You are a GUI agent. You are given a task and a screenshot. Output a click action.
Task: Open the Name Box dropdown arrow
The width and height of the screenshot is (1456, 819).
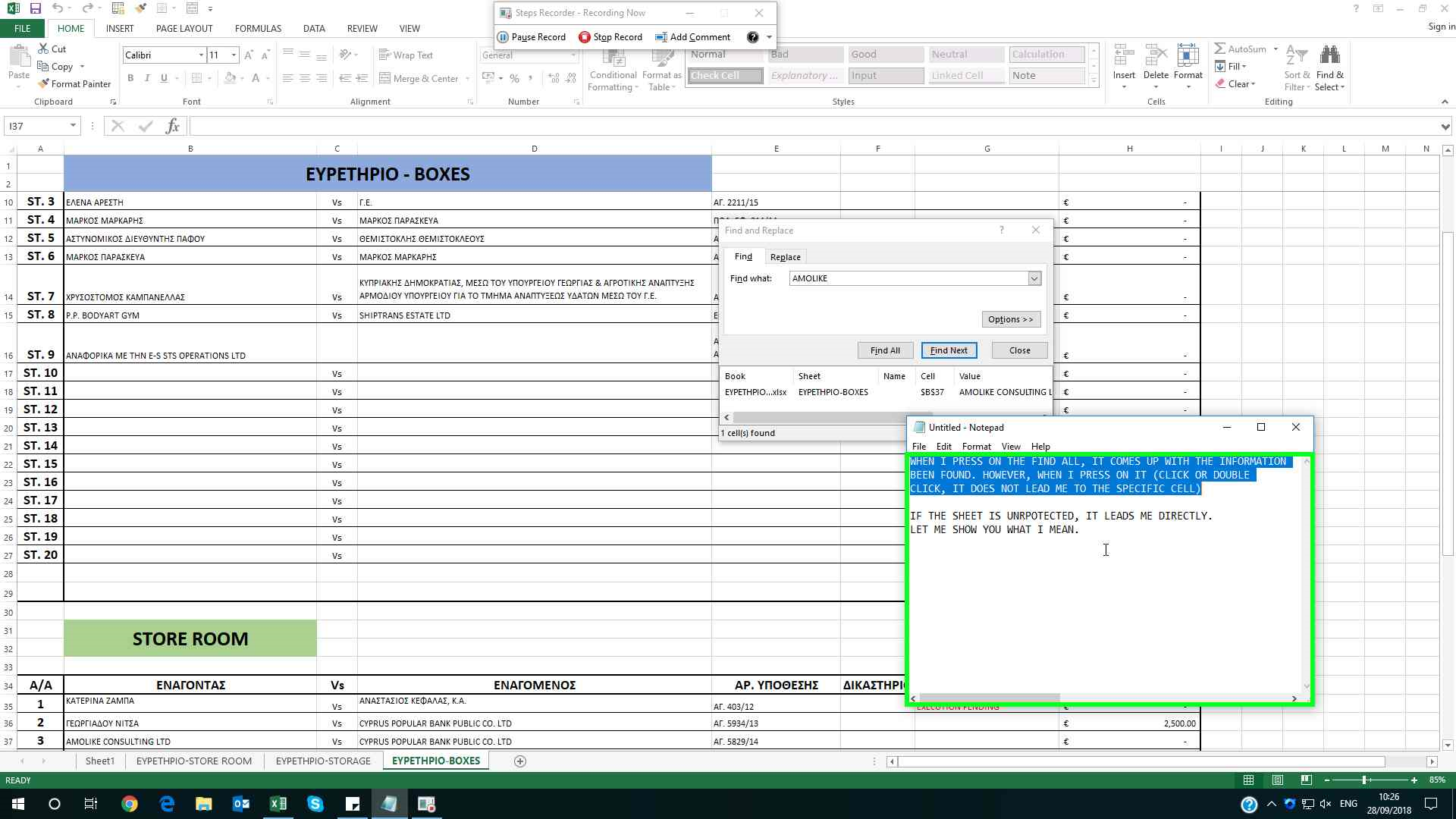tap(73, 126)
